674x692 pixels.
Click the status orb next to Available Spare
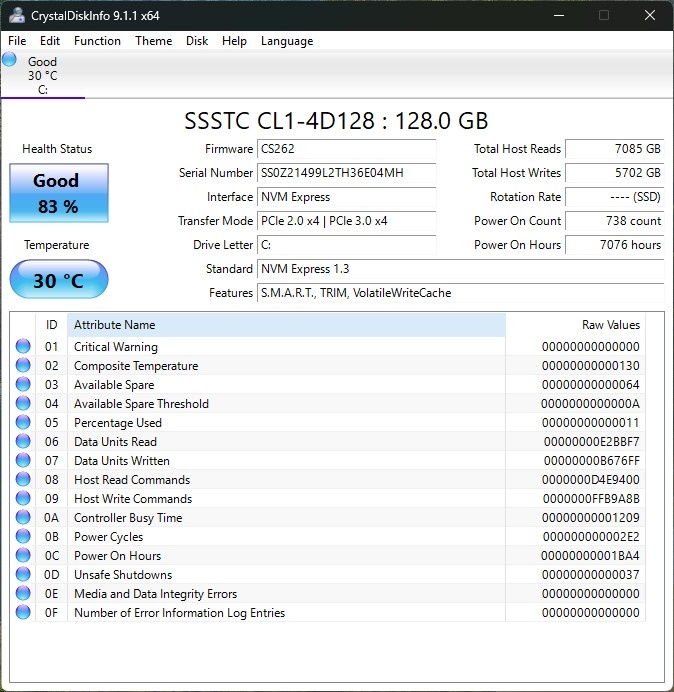23,385
